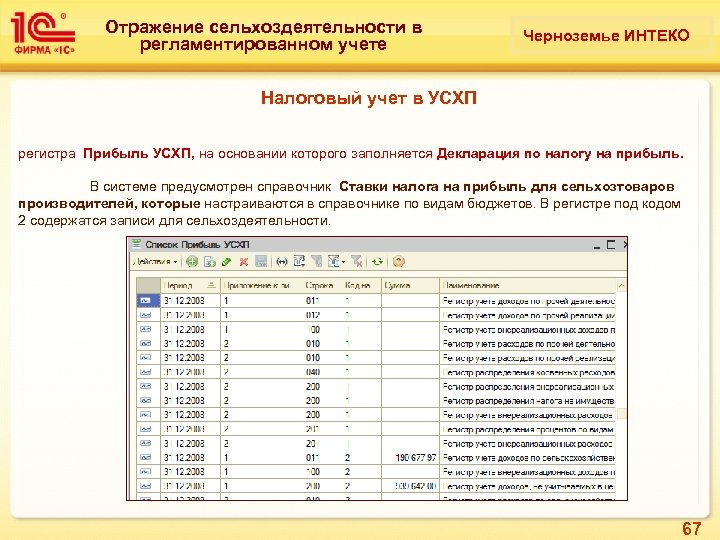Maximize the Список Прибыль УСХП window
720x540 pixels.
[x=611, y=245]
